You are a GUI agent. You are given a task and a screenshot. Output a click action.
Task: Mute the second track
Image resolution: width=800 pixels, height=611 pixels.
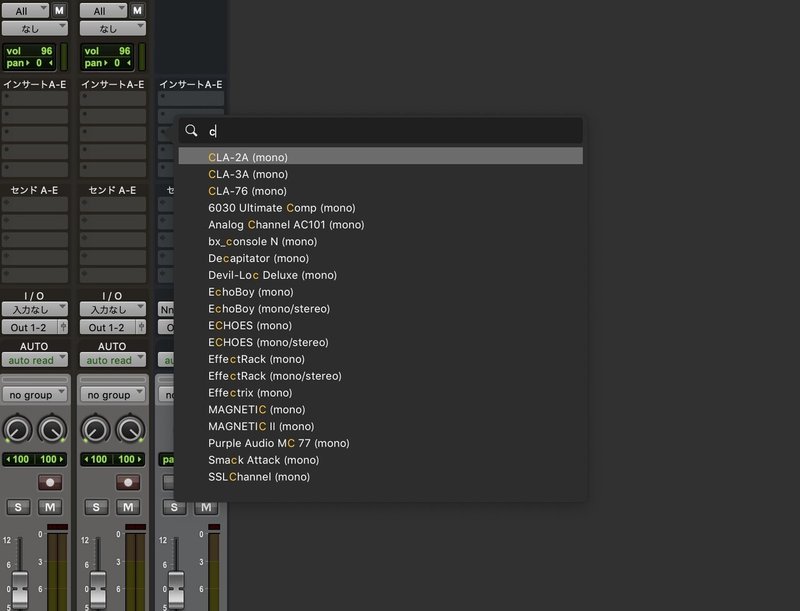click(128, 507)
